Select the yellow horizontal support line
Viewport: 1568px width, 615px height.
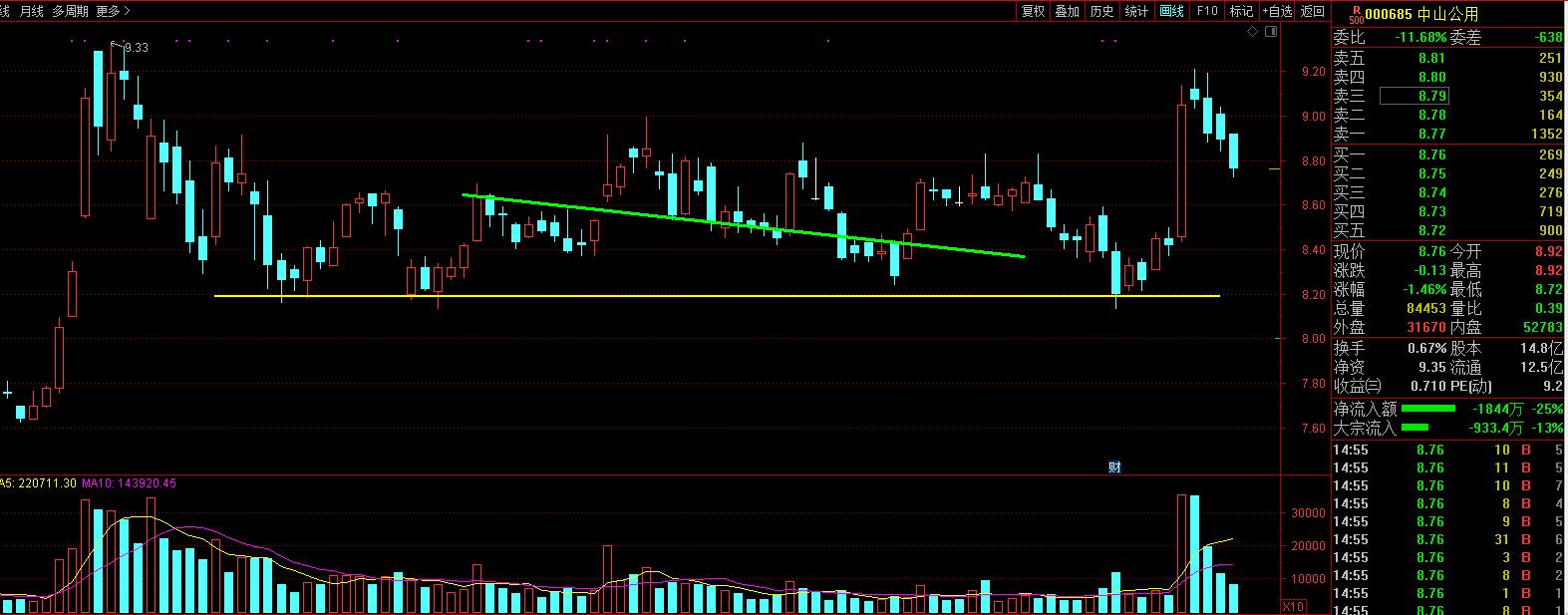(717, 296)
